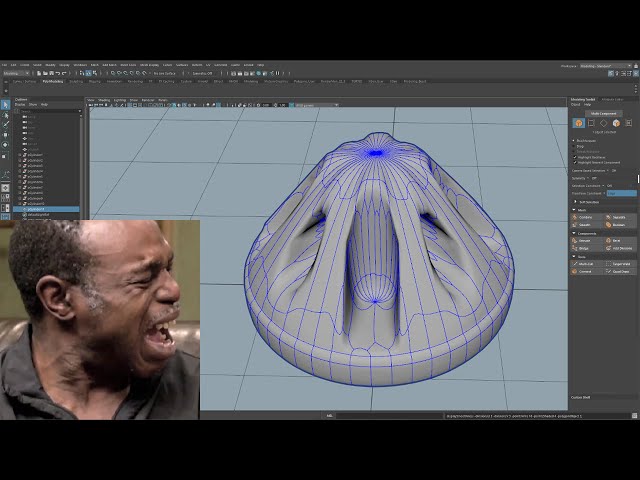Viewport: 640px width, 480px height.
Task: Click the Save Scene icon
Action: [51, 73]
